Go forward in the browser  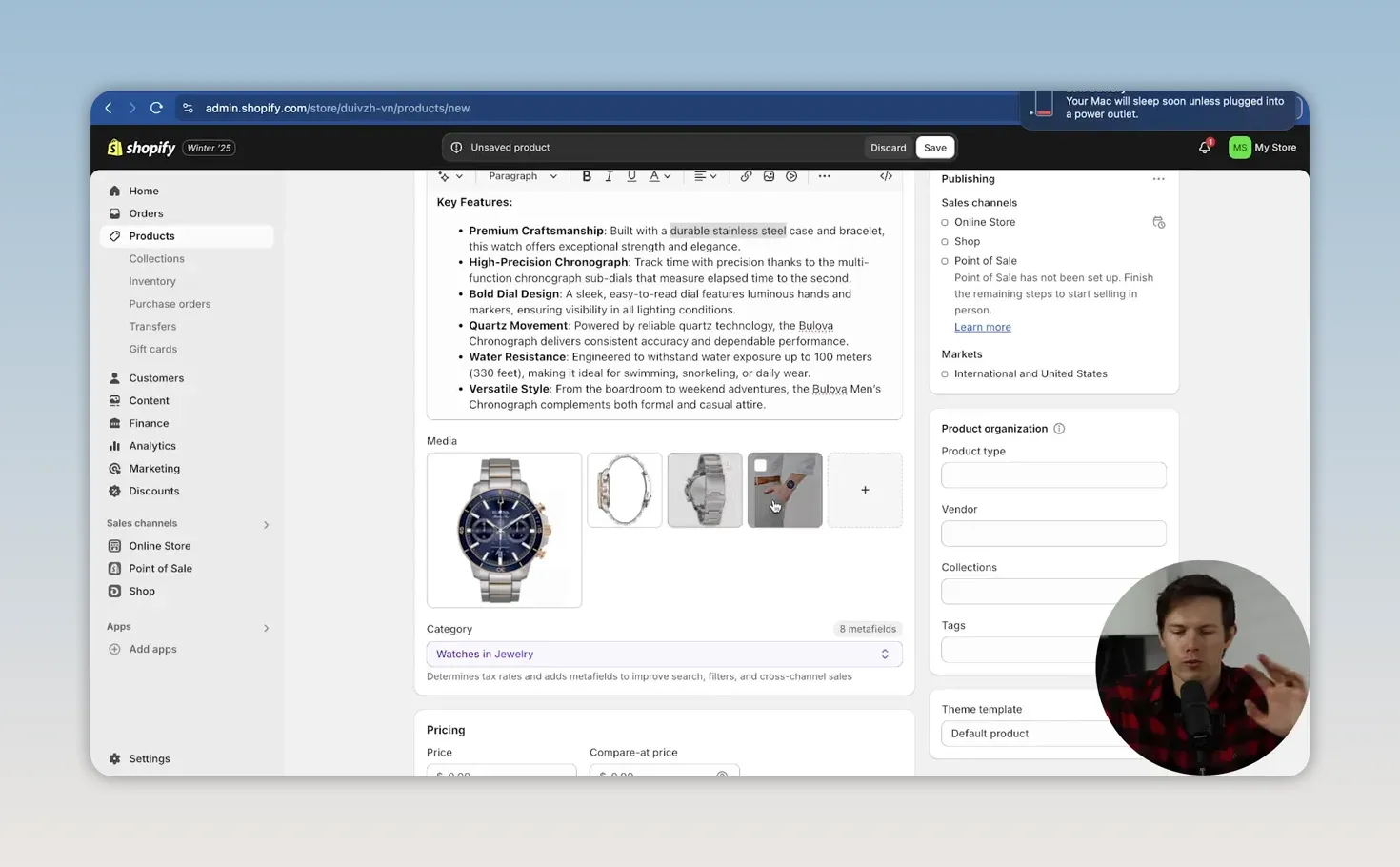[132, 108]
